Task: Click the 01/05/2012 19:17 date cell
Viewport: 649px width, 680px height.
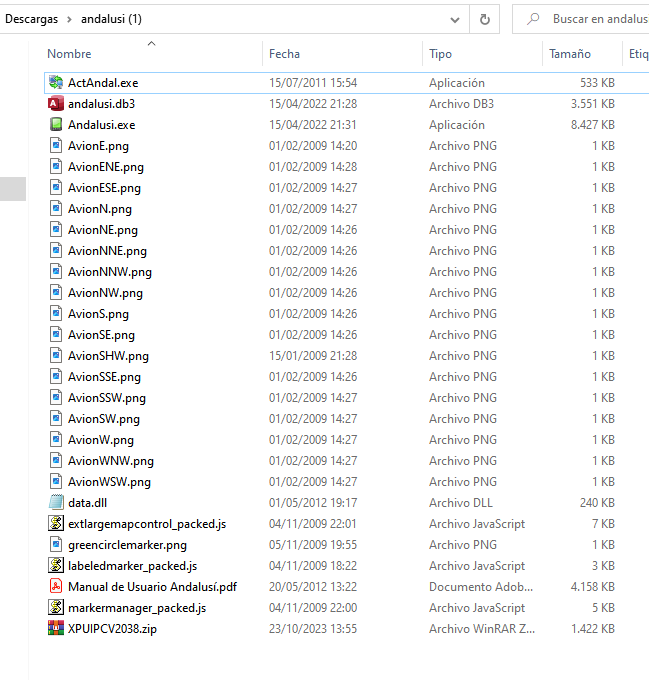Action: [313, 503]
